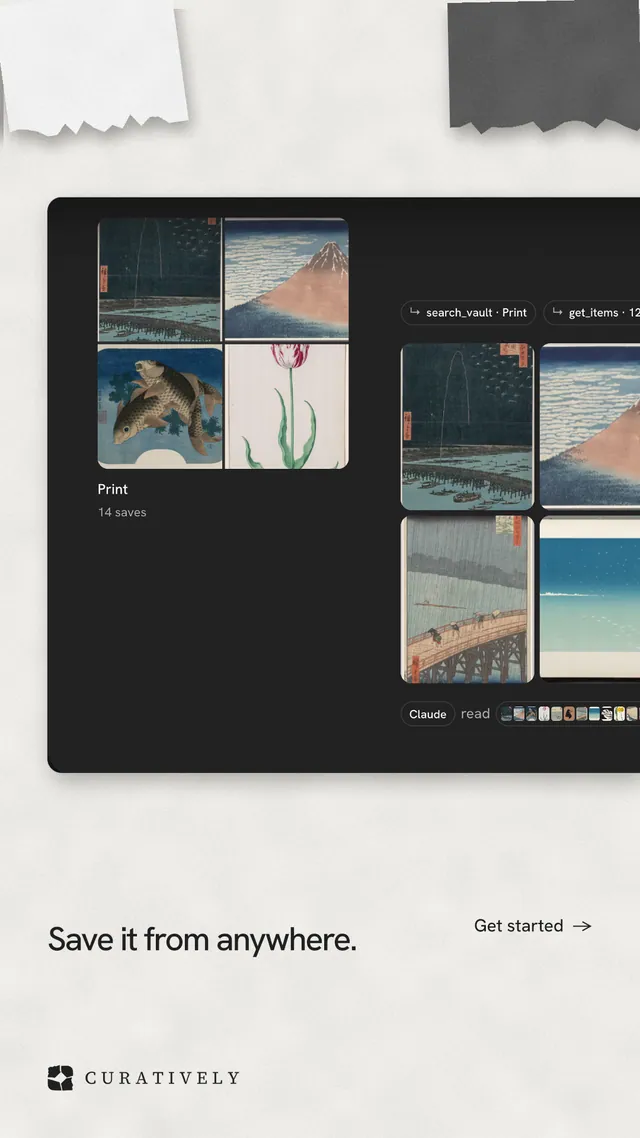This screenshot has width=640, height=1138.
Task: Select the search_vault · Print chip
Action: 468,312
